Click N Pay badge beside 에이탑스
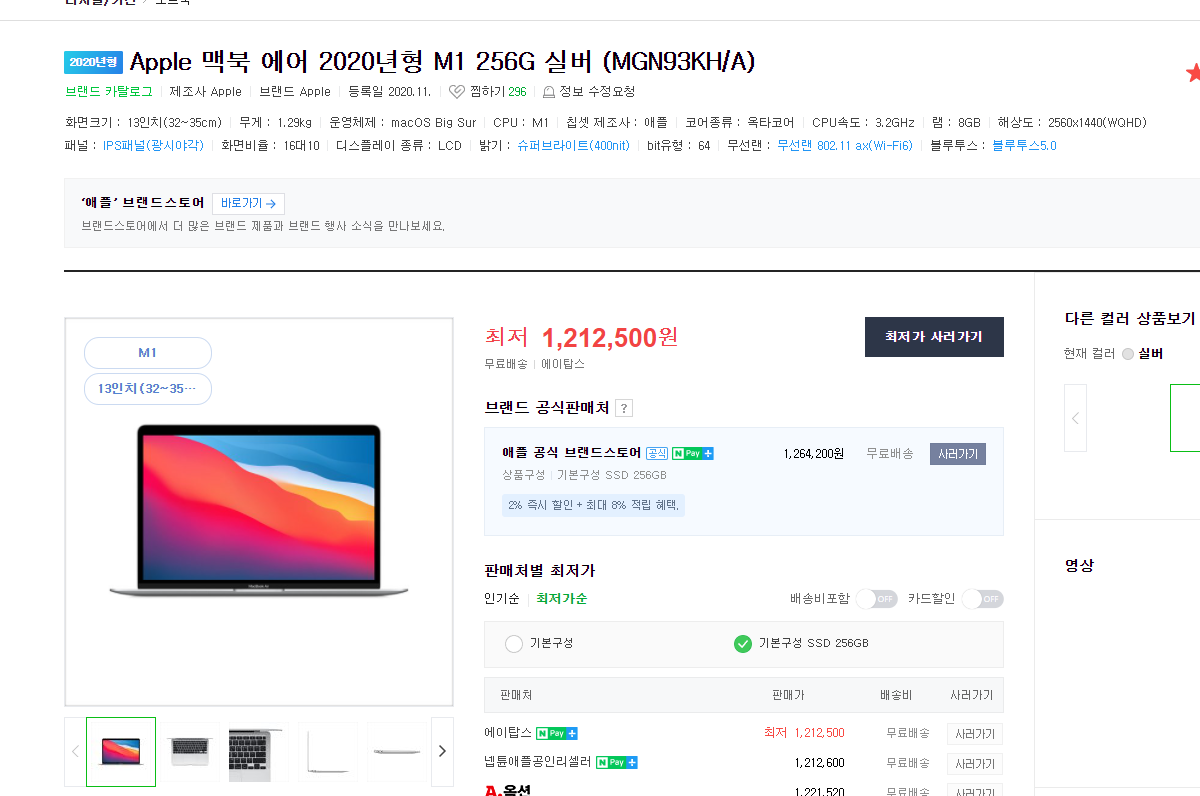Viewport: 1200px width, 796px height. (557, 733)
